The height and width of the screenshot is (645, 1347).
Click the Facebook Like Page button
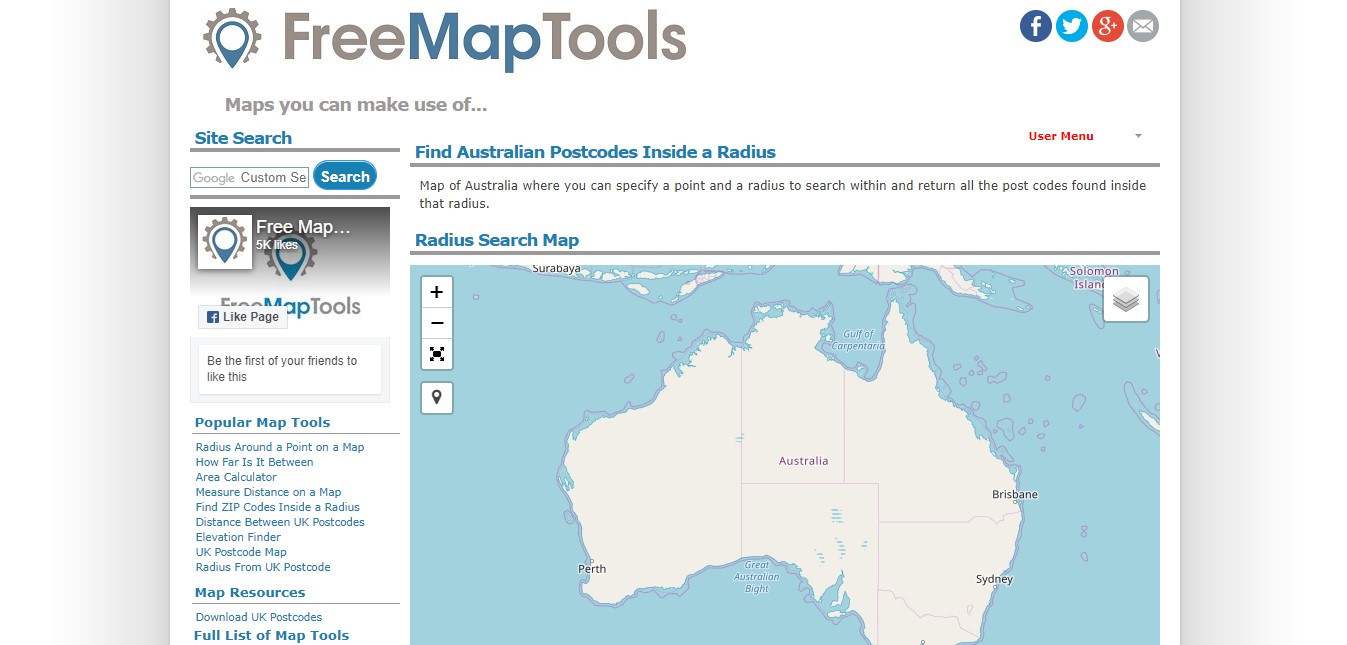click(243, 317)
